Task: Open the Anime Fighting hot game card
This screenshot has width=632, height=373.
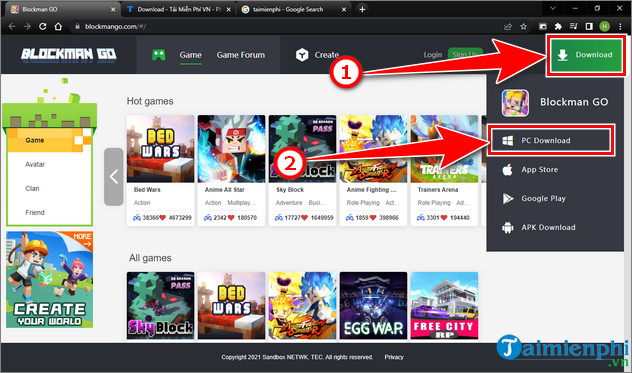Action: 373,170
